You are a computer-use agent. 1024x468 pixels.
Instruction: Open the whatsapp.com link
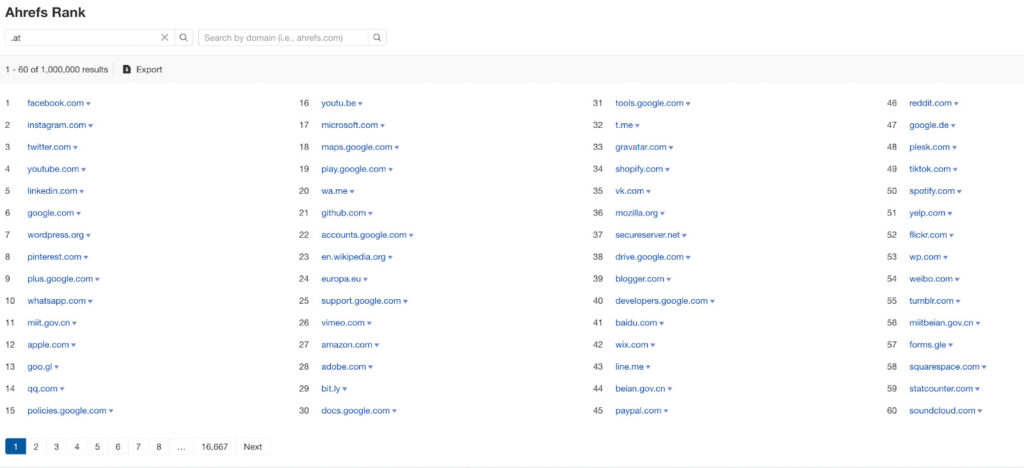pyautogui.click(x=57, y=301)
